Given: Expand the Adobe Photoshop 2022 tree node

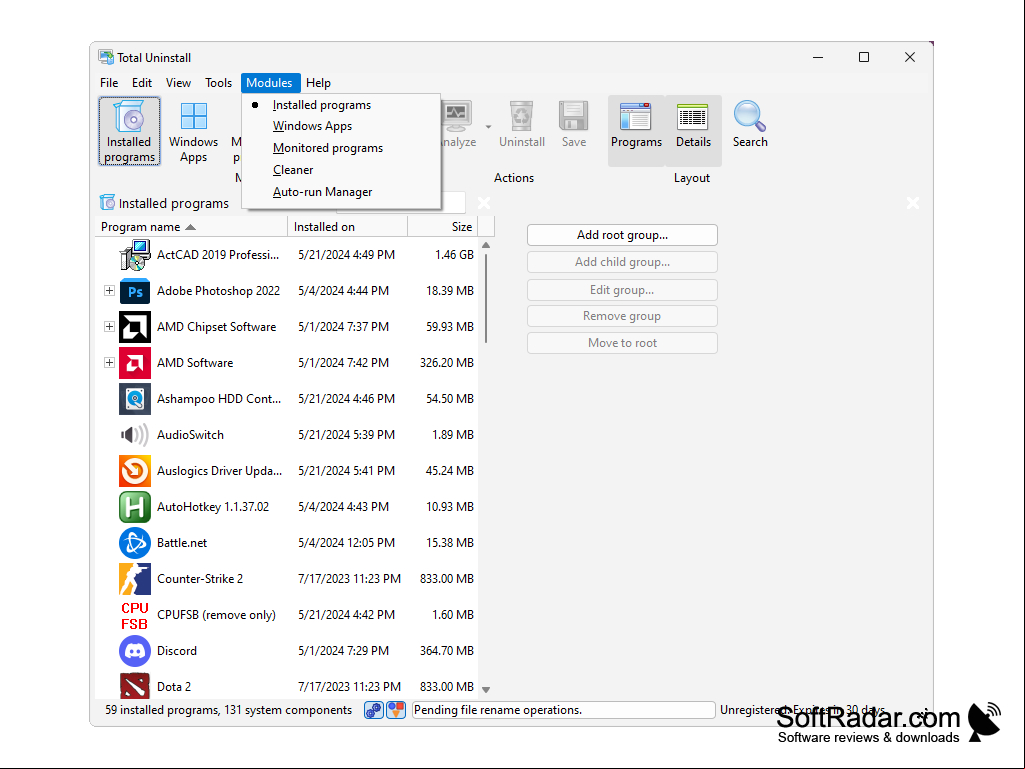Looking at the screenshot, I should (x=109, y=291).
